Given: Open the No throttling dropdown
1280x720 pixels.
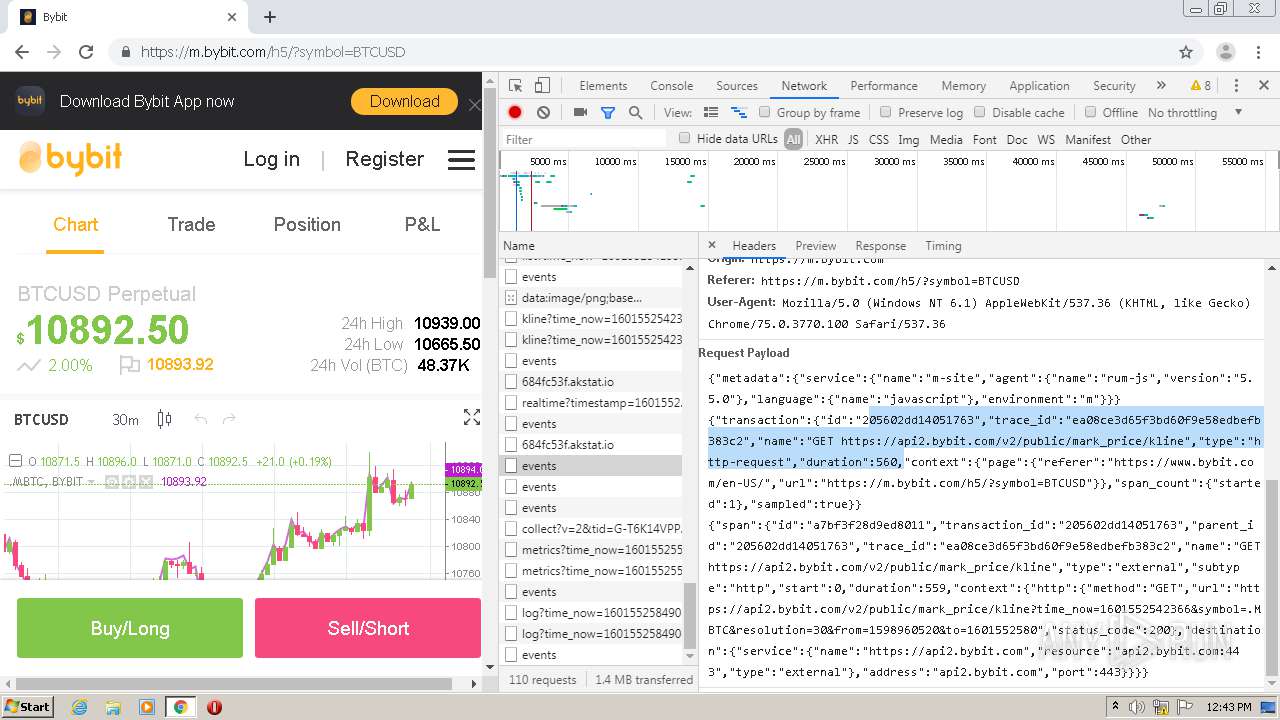Looking at the screenshot, I should (x=1195, y=113).
